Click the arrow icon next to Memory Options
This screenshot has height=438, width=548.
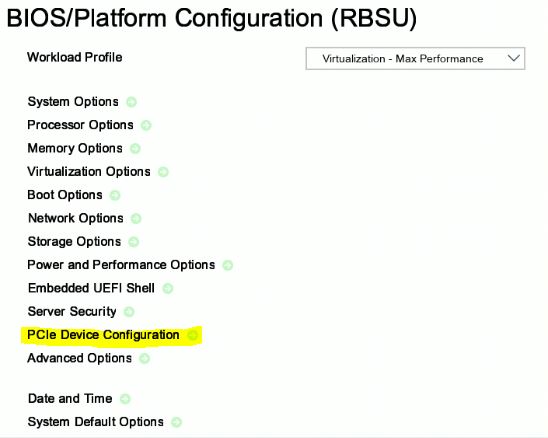(135, 149)
